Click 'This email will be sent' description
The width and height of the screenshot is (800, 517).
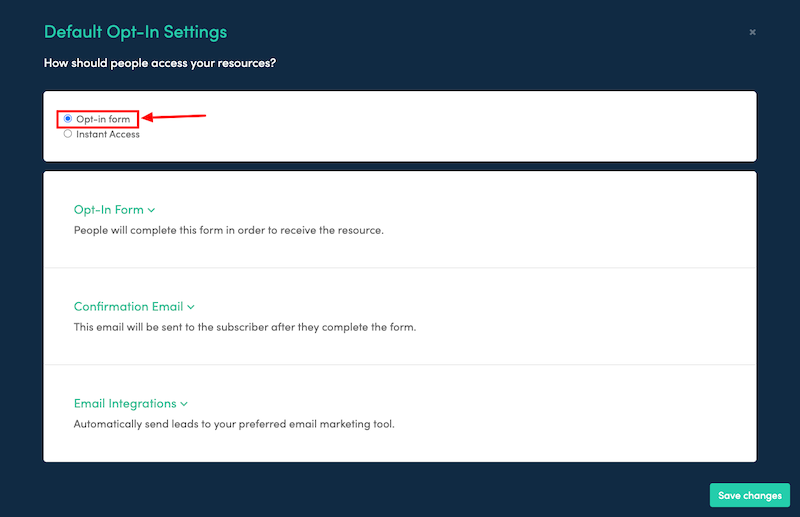pyautogui.click(x=245, y=327)
